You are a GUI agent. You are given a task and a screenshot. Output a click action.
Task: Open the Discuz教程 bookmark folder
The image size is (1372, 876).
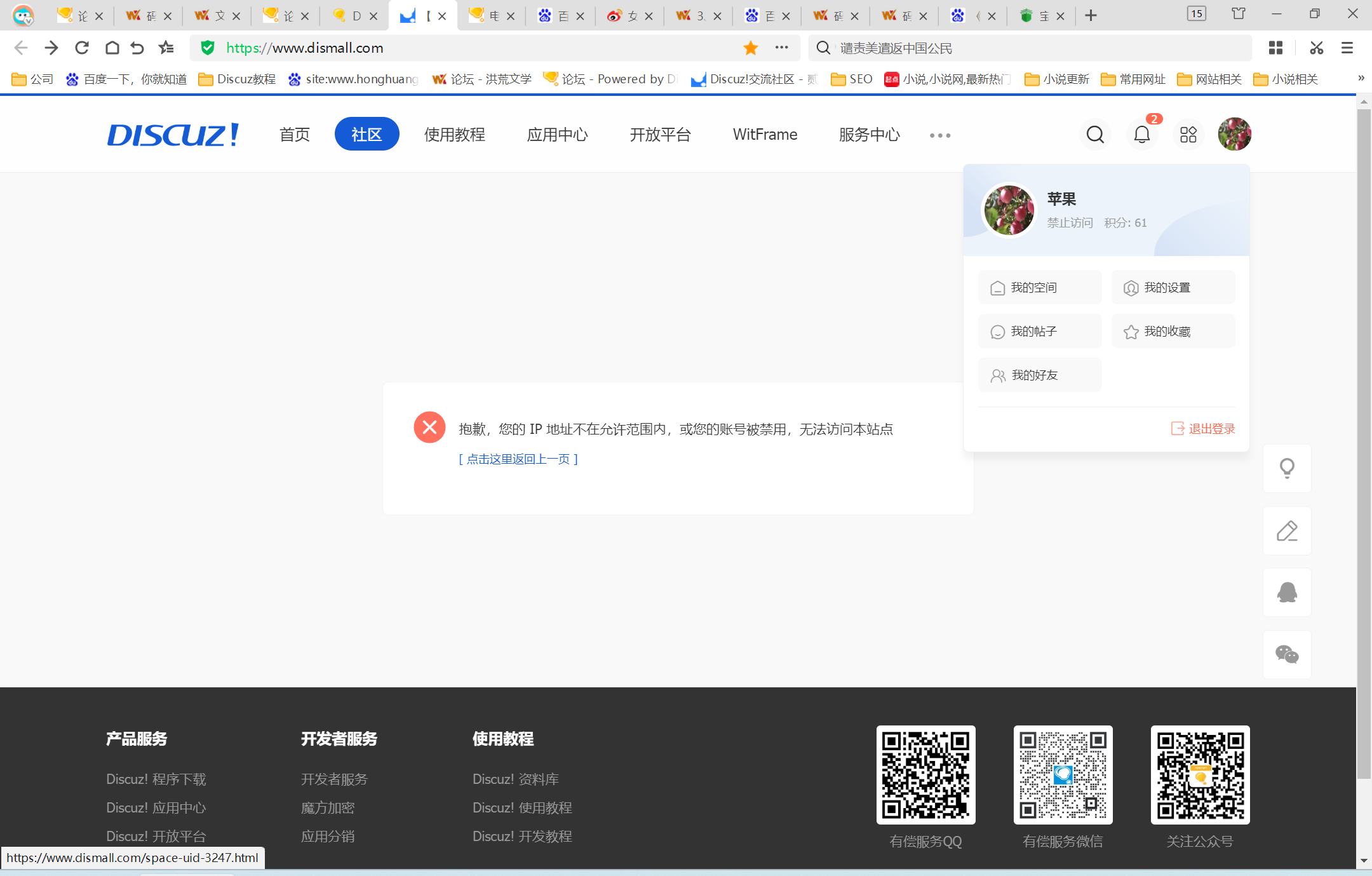click(x=238, y=79)
